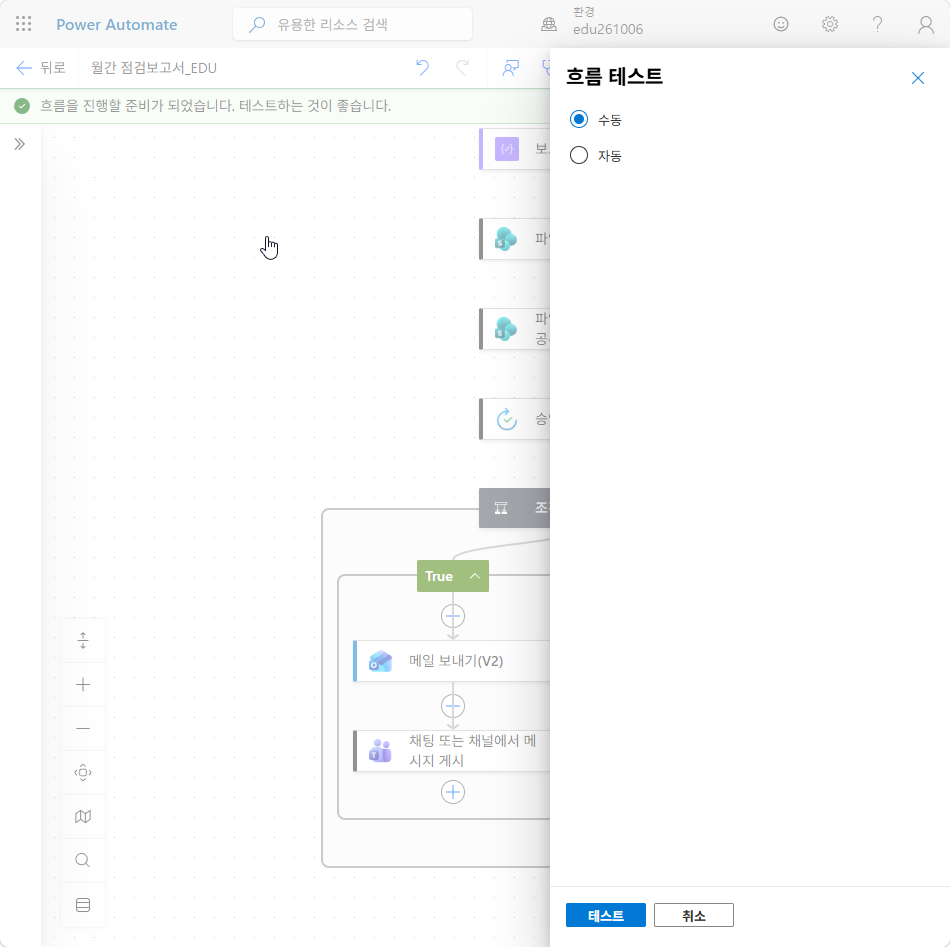The width and height of the screenshot is (950, 947).
Task: Go back with the 뒤로 button
Action: pyautogui.click(x=41, y=68)
